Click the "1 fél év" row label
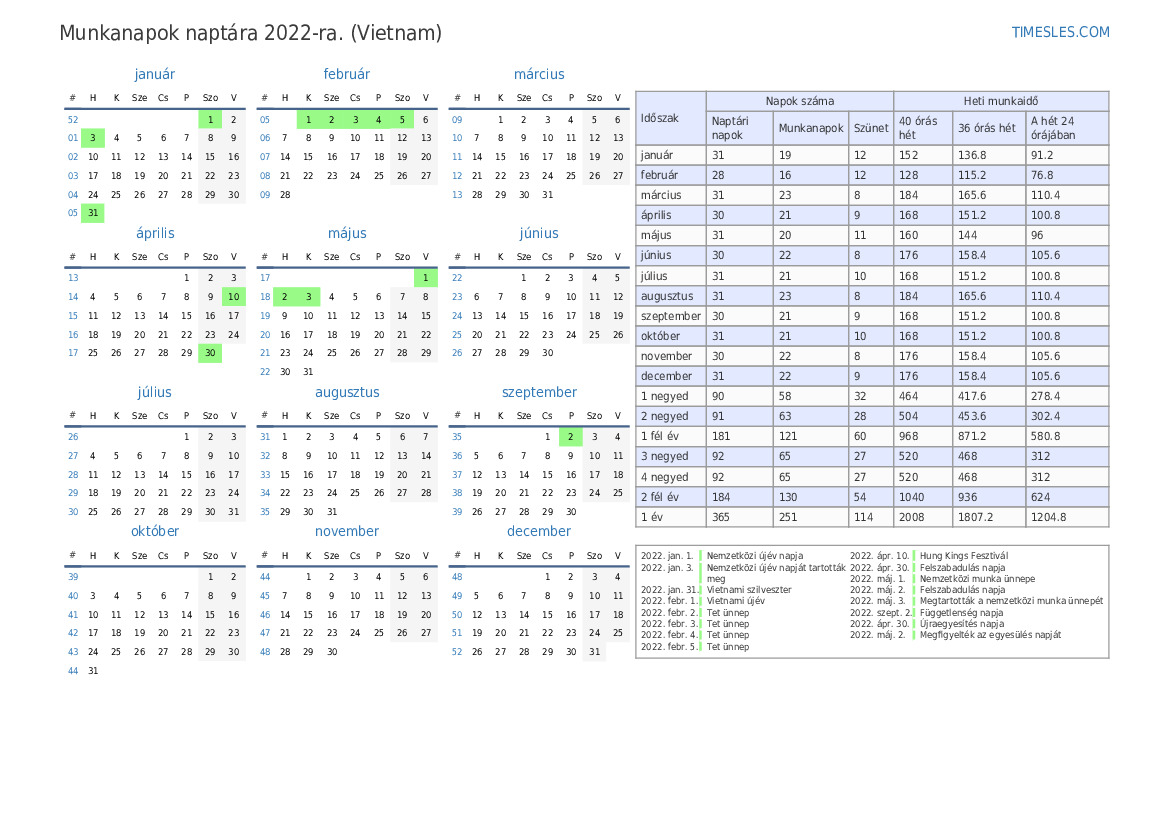The height and width of the screenshot is (827, 1169). [x=660, y=436]
